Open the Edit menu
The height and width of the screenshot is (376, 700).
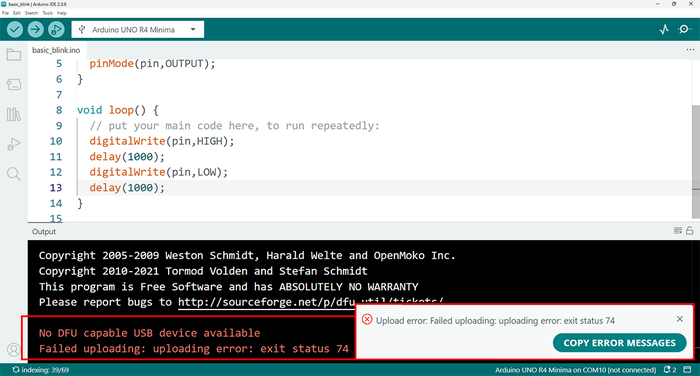17,13
